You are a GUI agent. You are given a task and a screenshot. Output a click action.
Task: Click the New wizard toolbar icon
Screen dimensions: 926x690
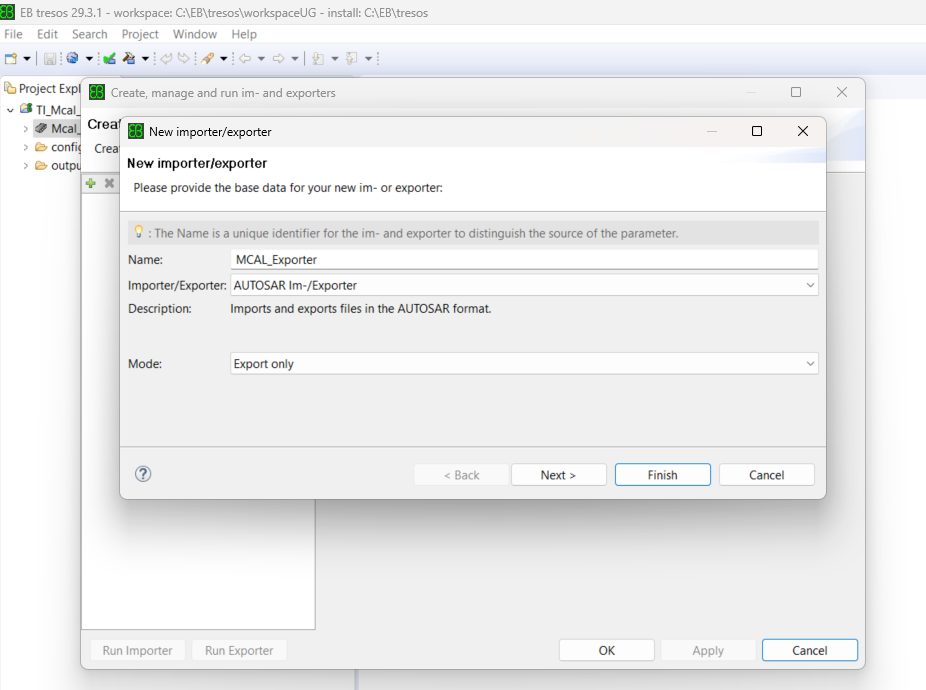pos(11,59)
